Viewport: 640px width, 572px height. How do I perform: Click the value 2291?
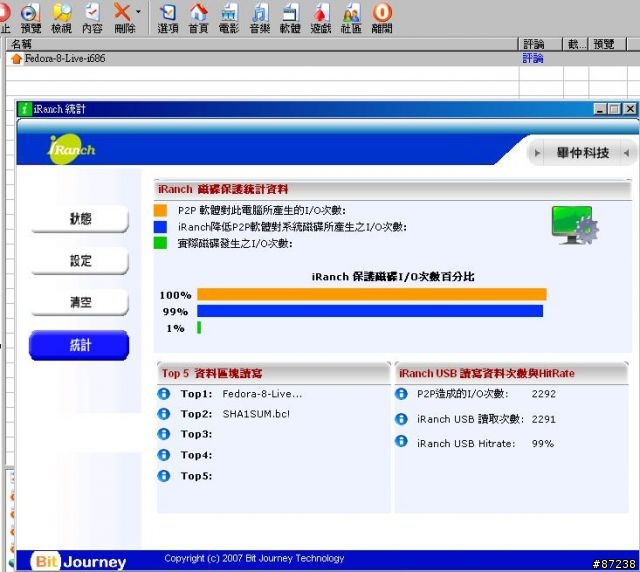pyautogui.click(x=544, y=419)
